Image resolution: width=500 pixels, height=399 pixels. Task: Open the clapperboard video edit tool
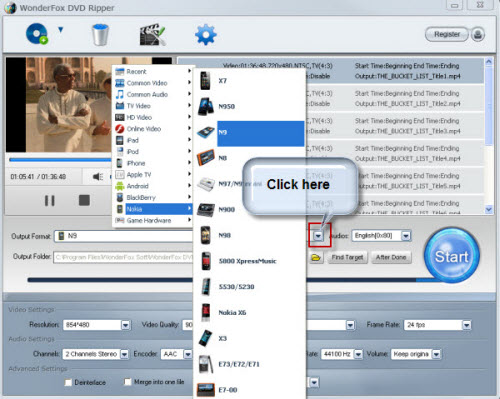pyautogui.click(x=153, y=34)
